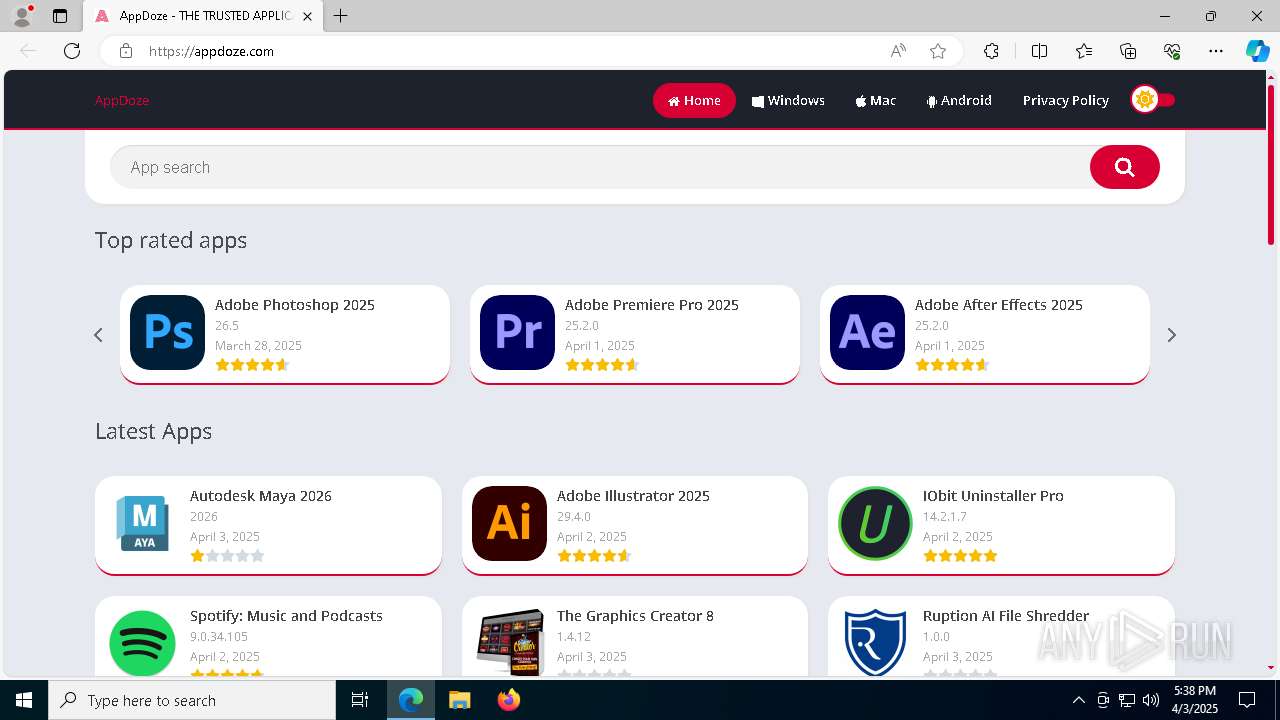Click the red search magnifier button
Screen dimensions: 1280x720
pyautogui.click(x=1124, y=167)
